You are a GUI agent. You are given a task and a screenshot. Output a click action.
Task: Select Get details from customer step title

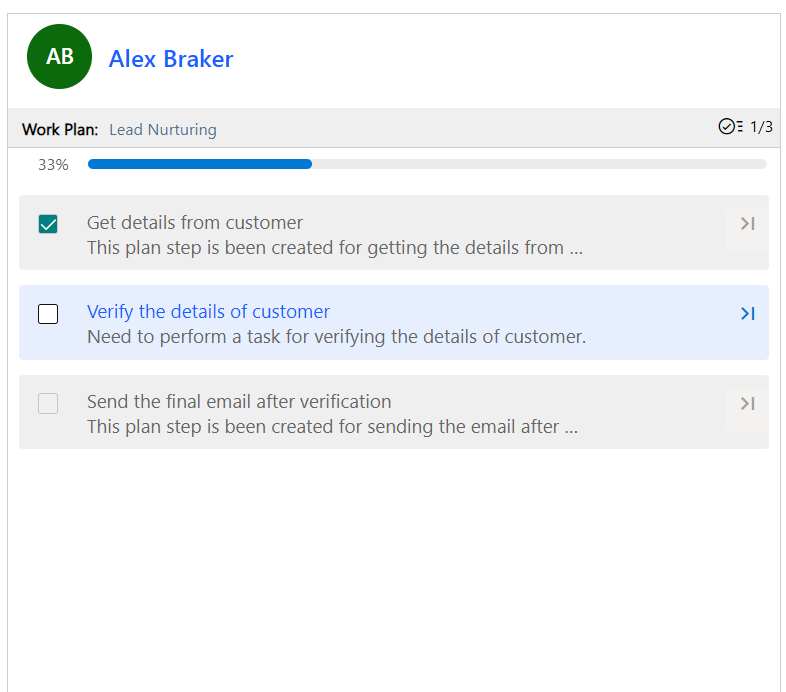[x=195, y=223]
